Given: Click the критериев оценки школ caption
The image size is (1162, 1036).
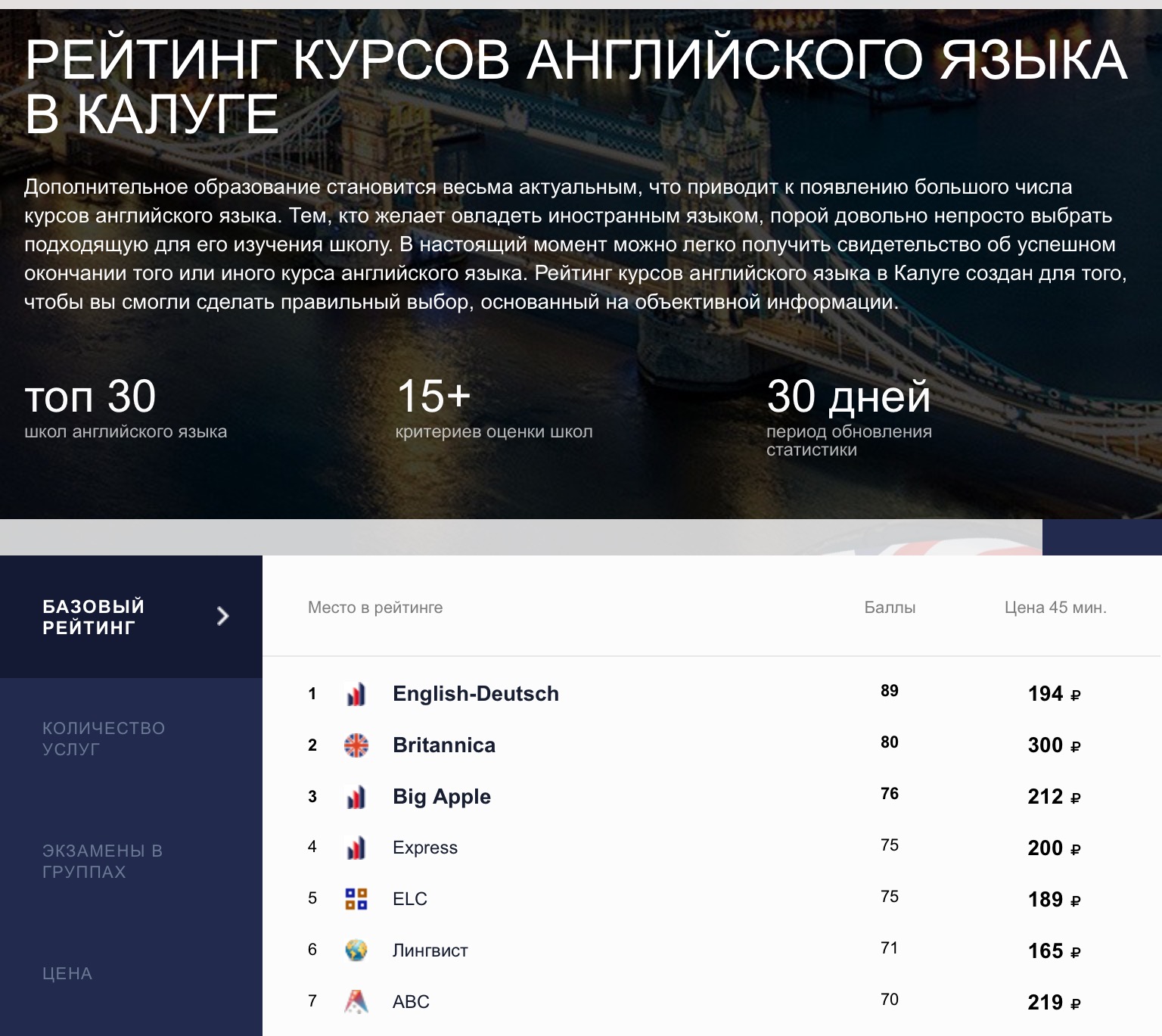Looking at the screenshot, I should (x=494, y=432).
